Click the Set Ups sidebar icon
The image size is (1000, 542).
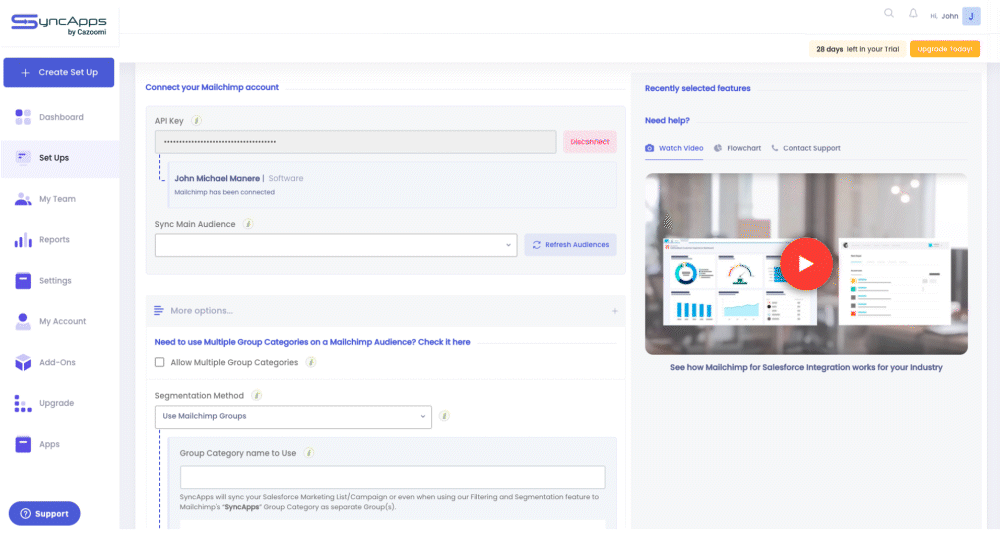tap(23, 157)
